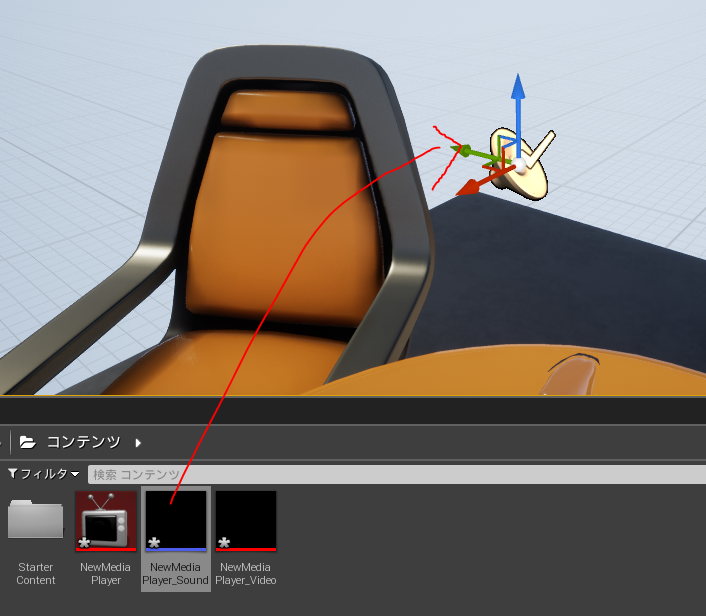
Task: Open the Starter Content folder
Action: click(x=36, y=519)
